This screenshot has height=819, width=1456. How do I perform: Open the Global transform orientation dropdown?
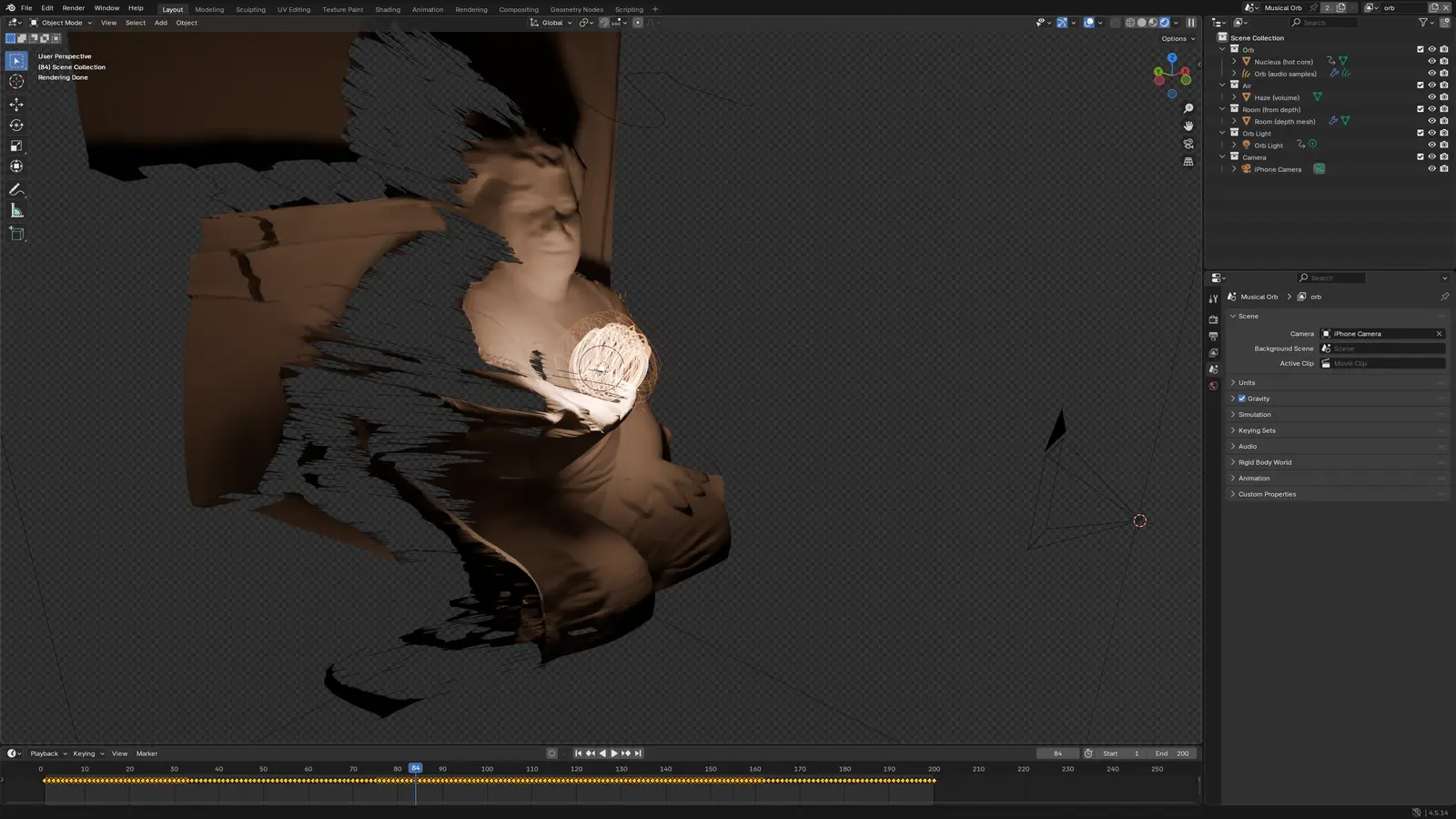tap(551, 23)
